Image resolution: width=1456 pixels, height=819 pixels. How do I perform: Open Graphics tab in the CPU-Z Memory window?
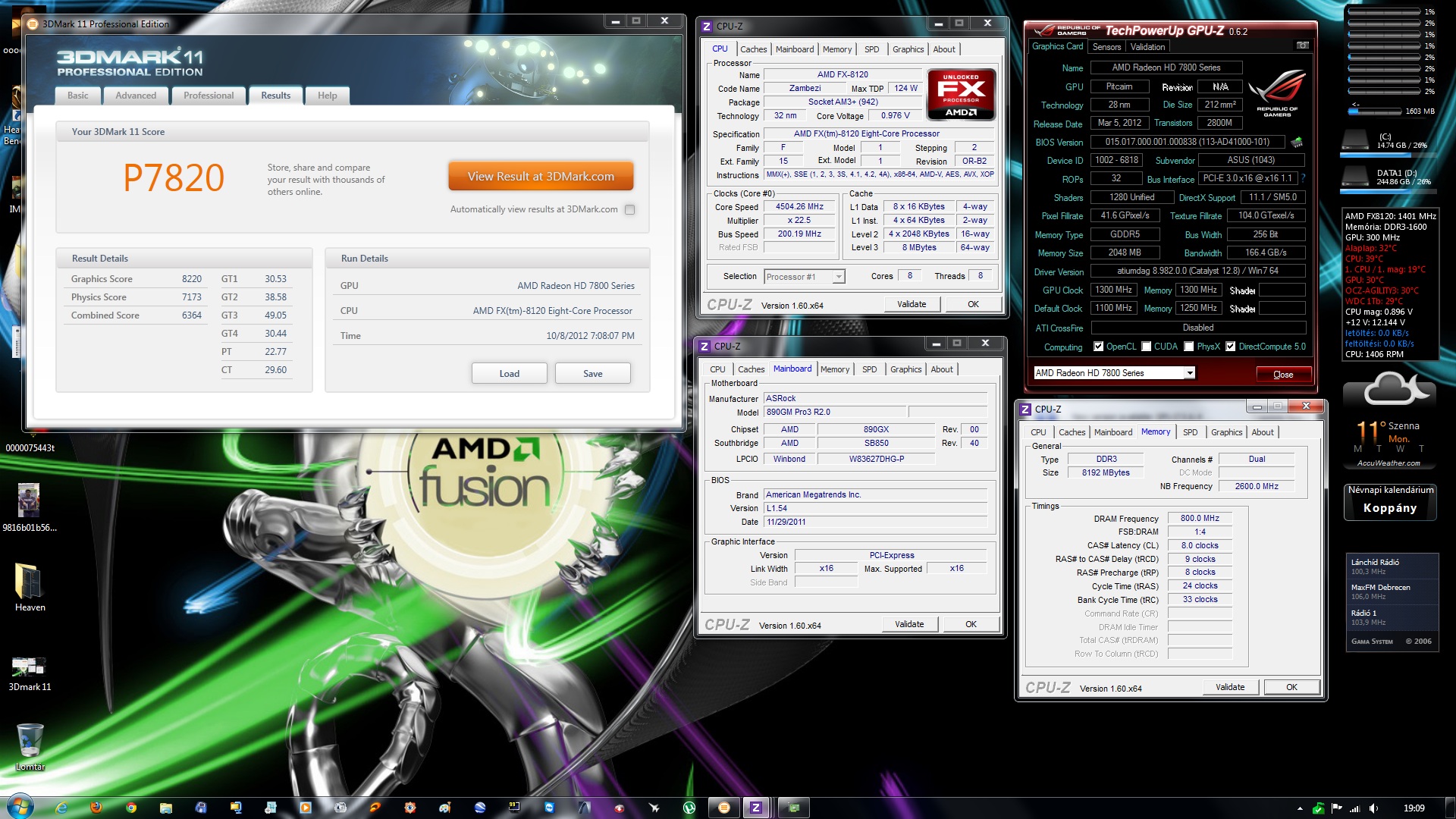[1226, 433]
